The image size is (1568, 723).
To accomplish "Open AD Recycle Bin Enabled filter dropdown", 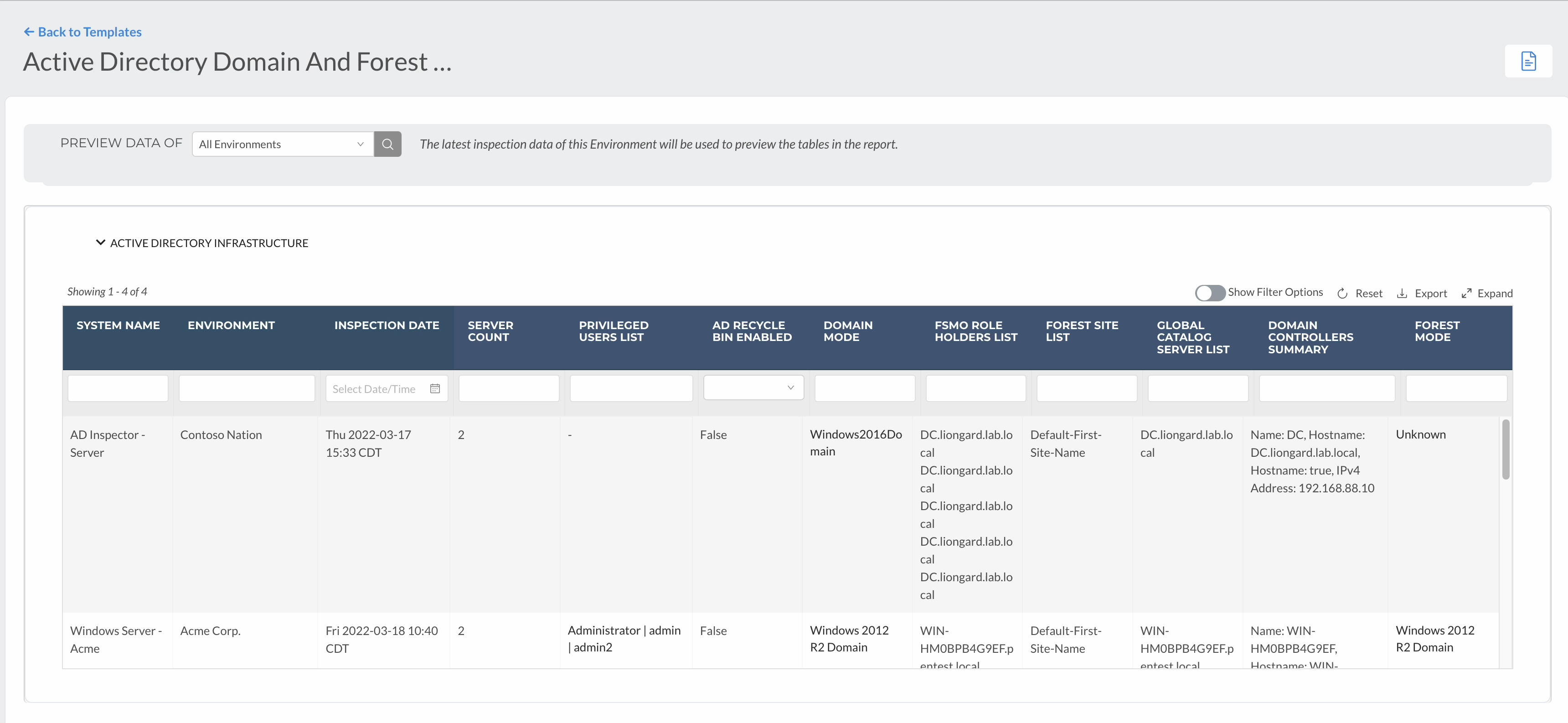I will [753, 387].
